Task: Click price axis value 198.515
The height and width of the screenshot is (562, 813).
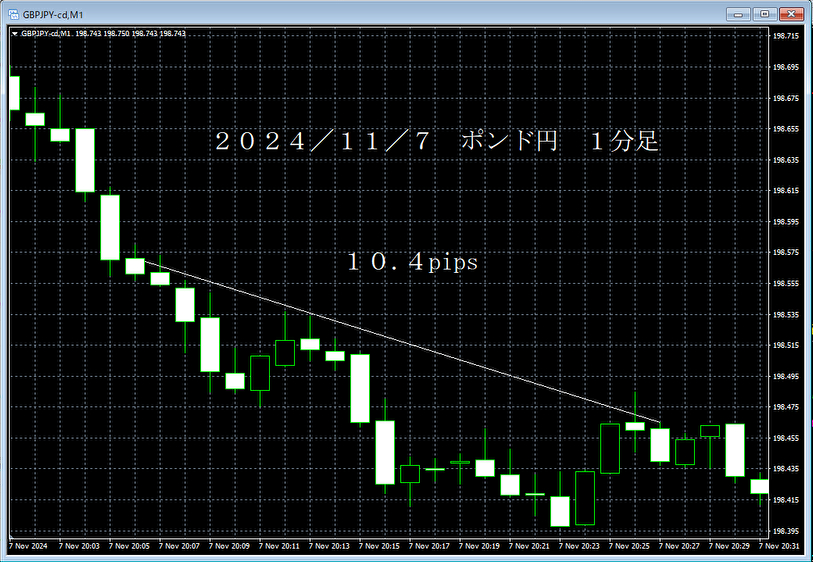Action: (x=786, y=345)
